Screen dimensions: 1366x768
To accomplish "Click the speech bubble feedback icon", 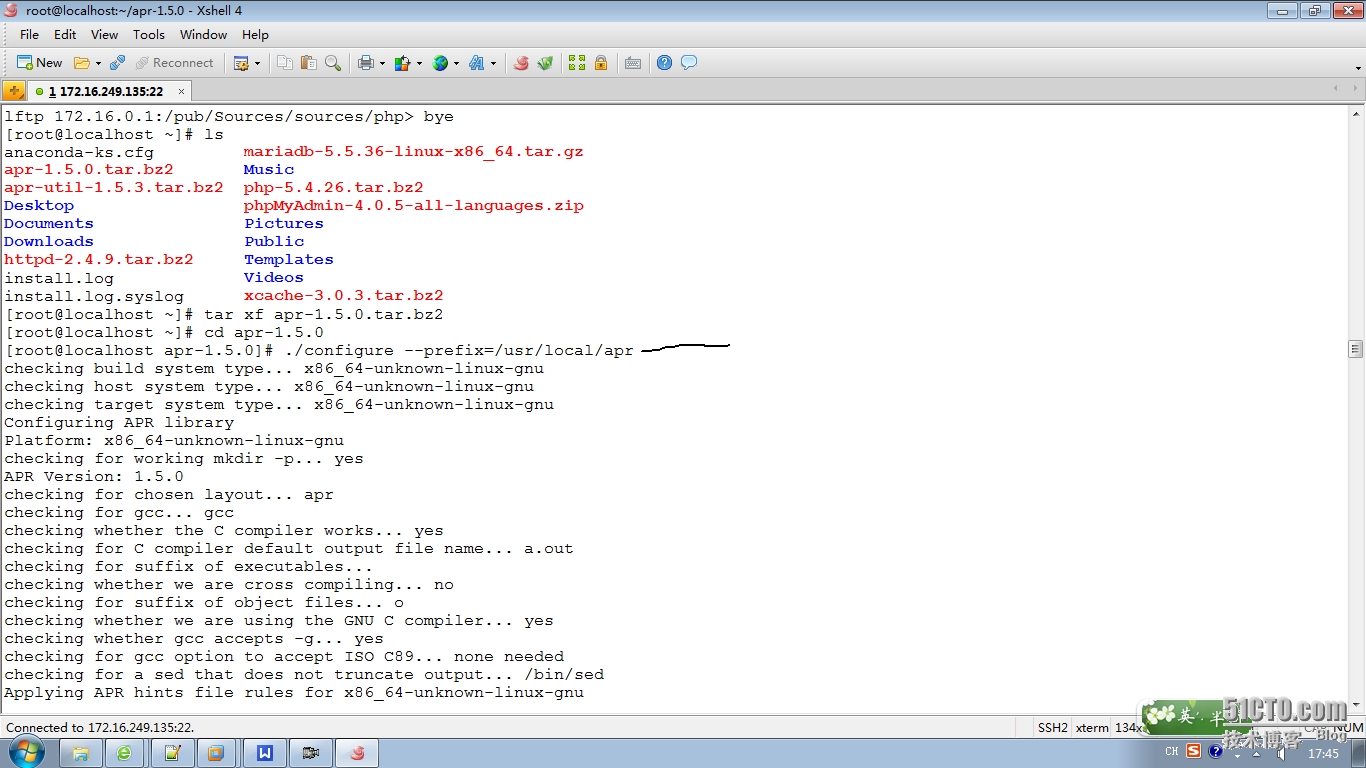I will coord(689,63).
